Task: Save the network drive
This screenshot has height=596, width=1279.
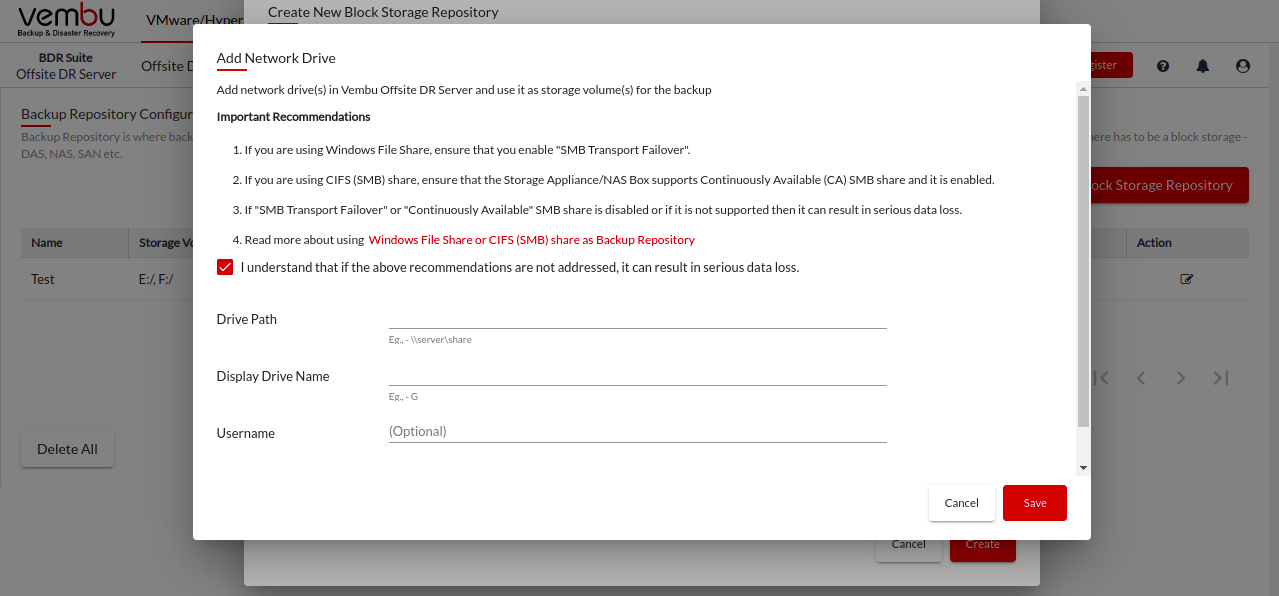Action: point(1035,503)
